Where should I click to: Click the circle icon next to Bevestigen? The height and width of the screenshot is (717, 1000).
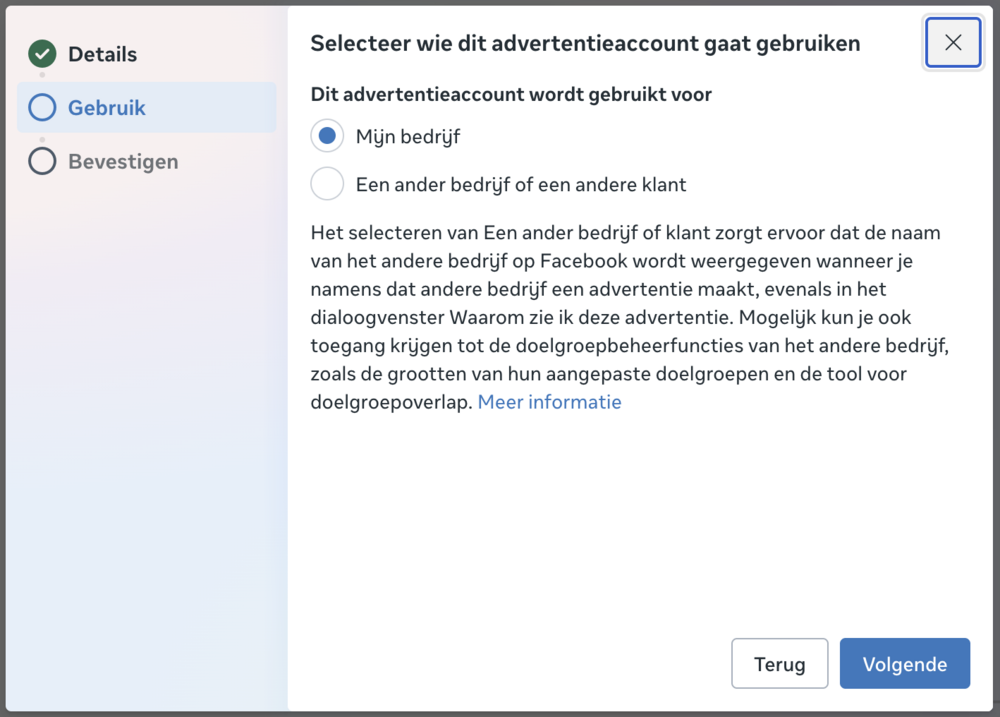[42, 161]
